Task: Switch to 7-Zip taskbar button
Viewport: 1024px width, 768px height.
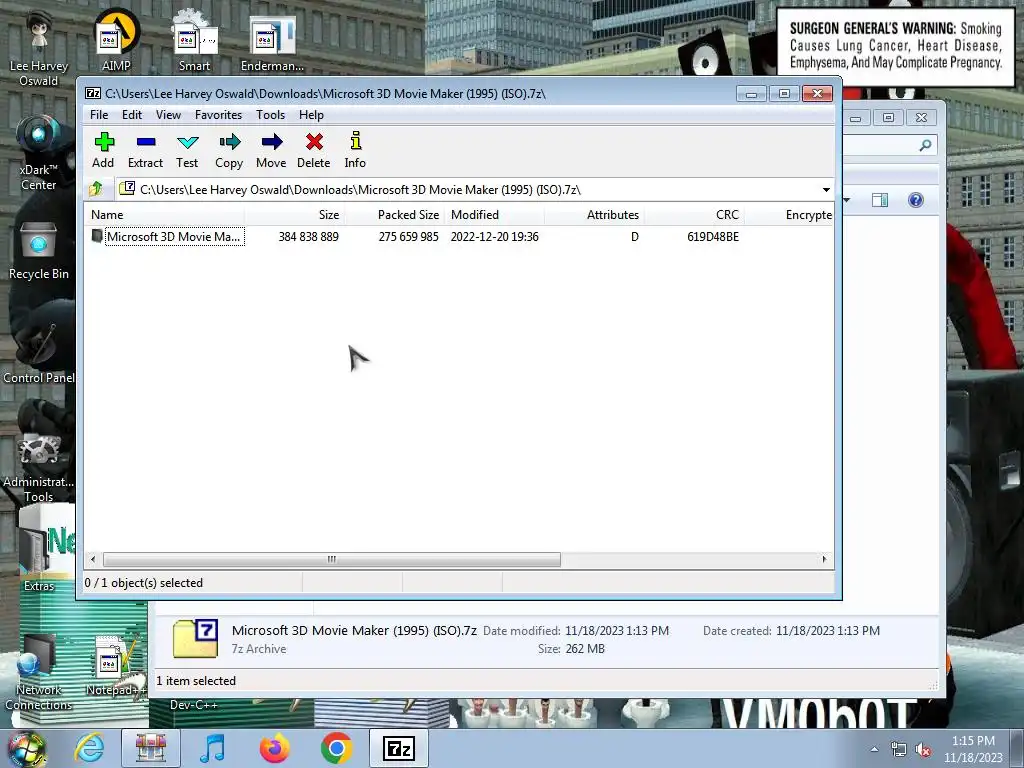Action: coord(399,748)
